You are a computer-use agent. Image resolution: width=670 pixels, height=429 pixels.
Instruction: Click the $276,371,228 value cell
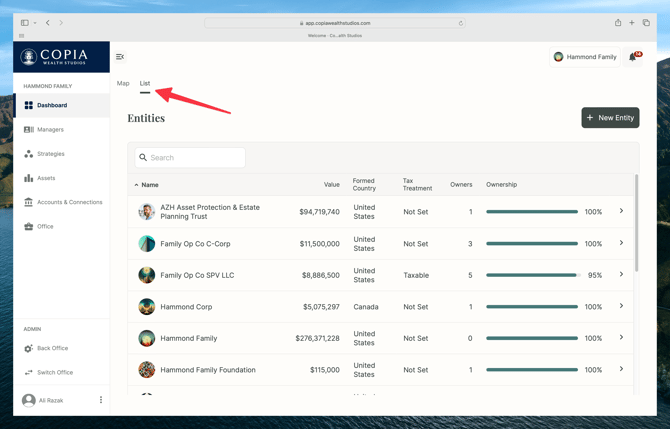[317, 338]
